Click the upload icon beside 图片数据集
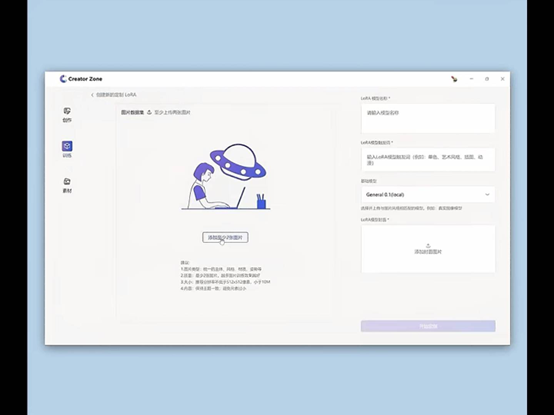554x415 pixels. click(x=149, y=112)
